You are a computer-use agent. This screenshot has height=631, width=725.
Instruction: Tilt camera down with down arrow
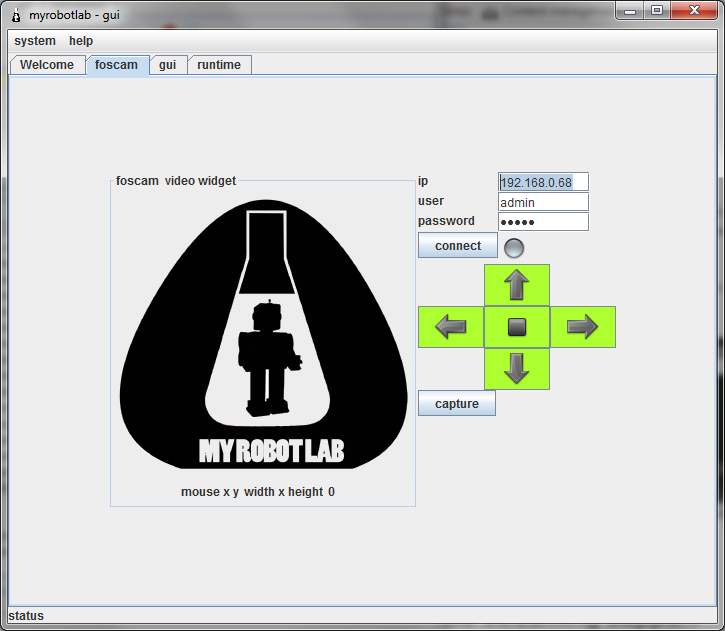pos(516,368)
